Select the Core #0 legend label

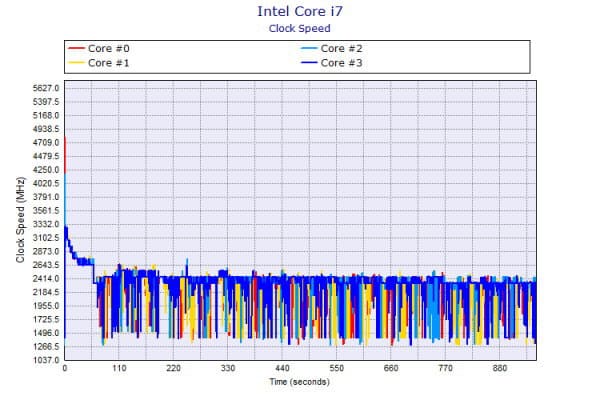(x=109, y=49)
